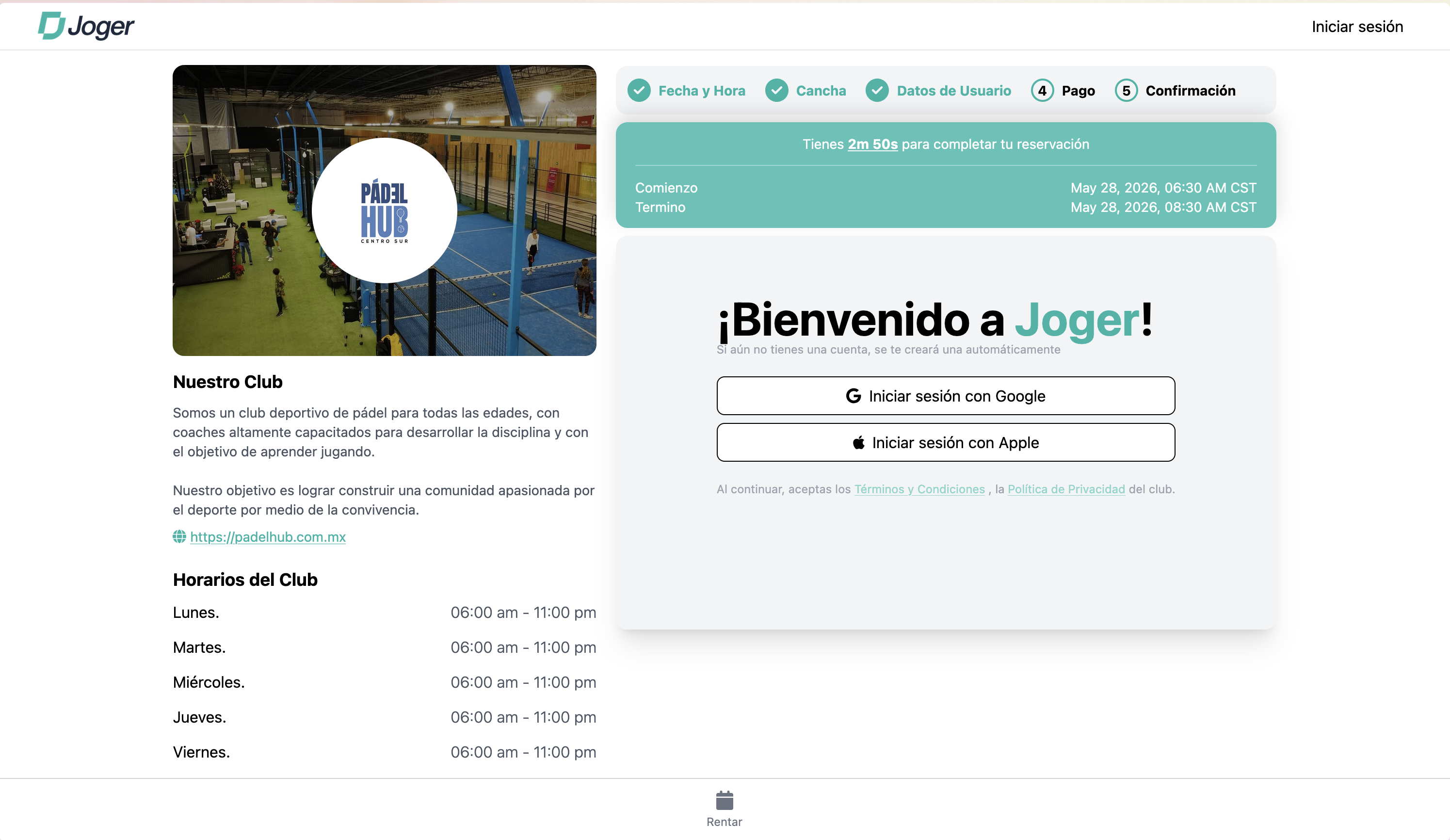
Task: Sign in with the Apple button
Action: 945,442
